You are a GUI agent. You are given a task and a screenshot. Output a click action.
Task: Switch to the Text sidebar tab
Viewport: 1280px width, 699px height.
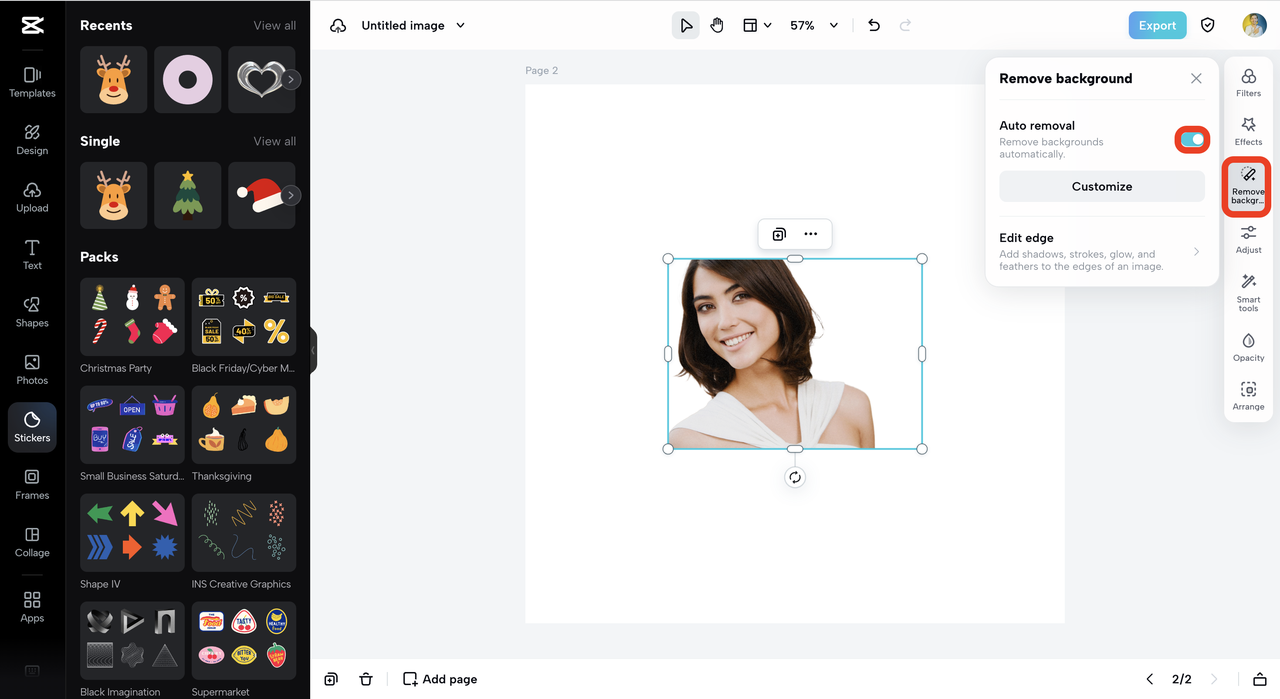click(x=32, y=254)
